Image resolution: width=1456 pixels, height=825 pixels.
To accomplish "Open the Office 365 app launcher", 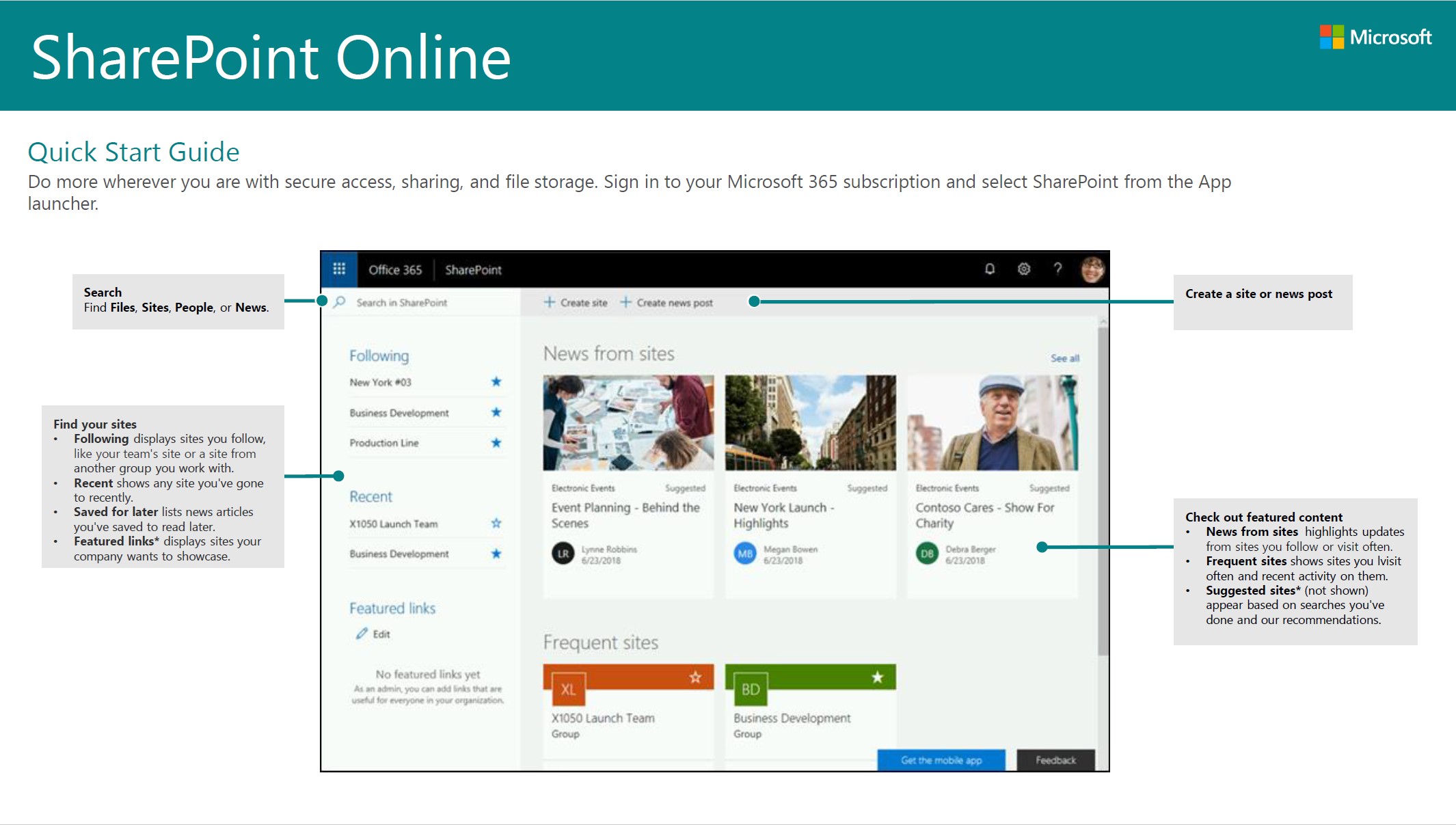I will (338, 269).
